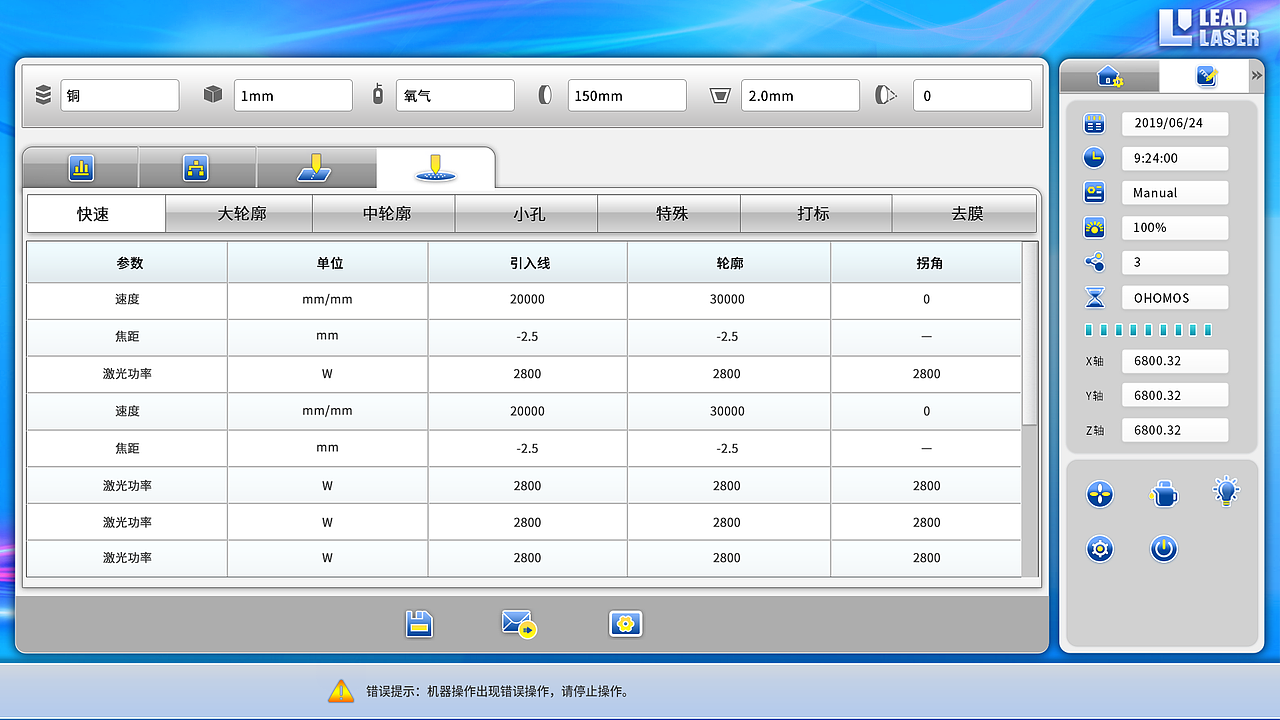Image resolution: width=1280 pixels, height=720 pixels.
Task: Click the segmented teal progress bar
Action: [1149, 329]
